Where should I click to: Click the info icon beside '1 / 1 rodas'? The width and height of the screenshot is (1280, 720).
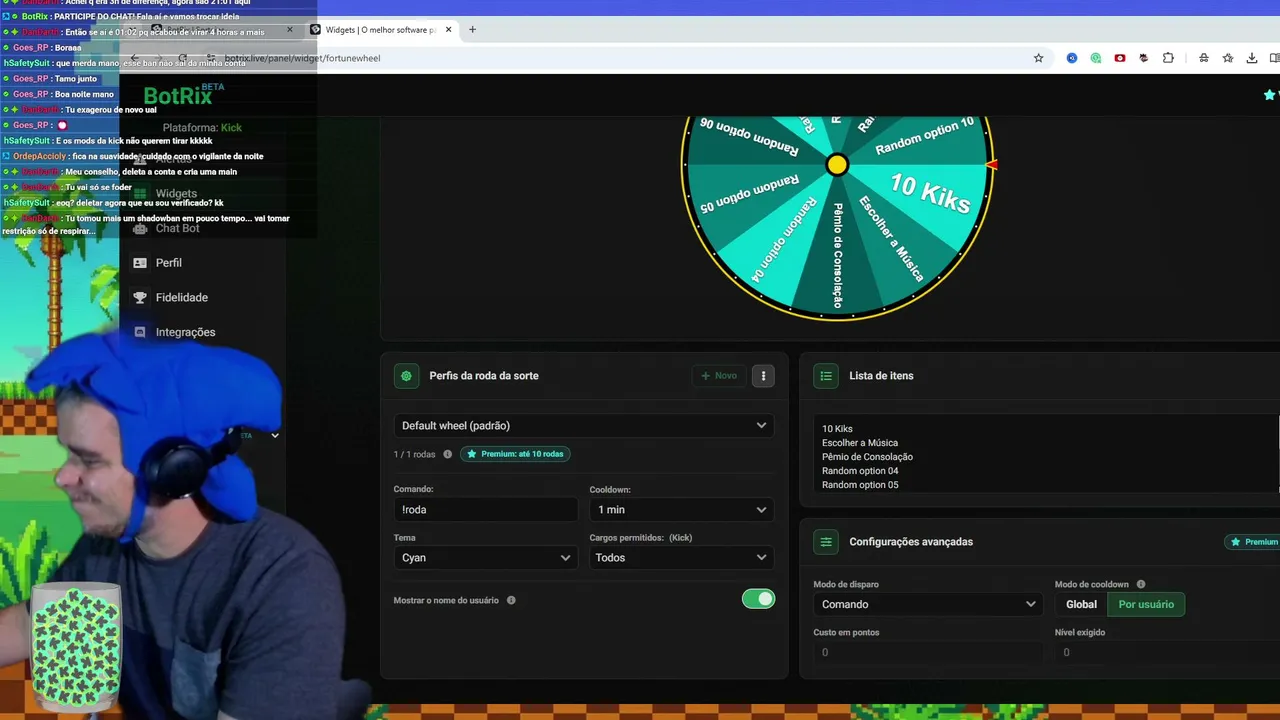pos(447,454)
